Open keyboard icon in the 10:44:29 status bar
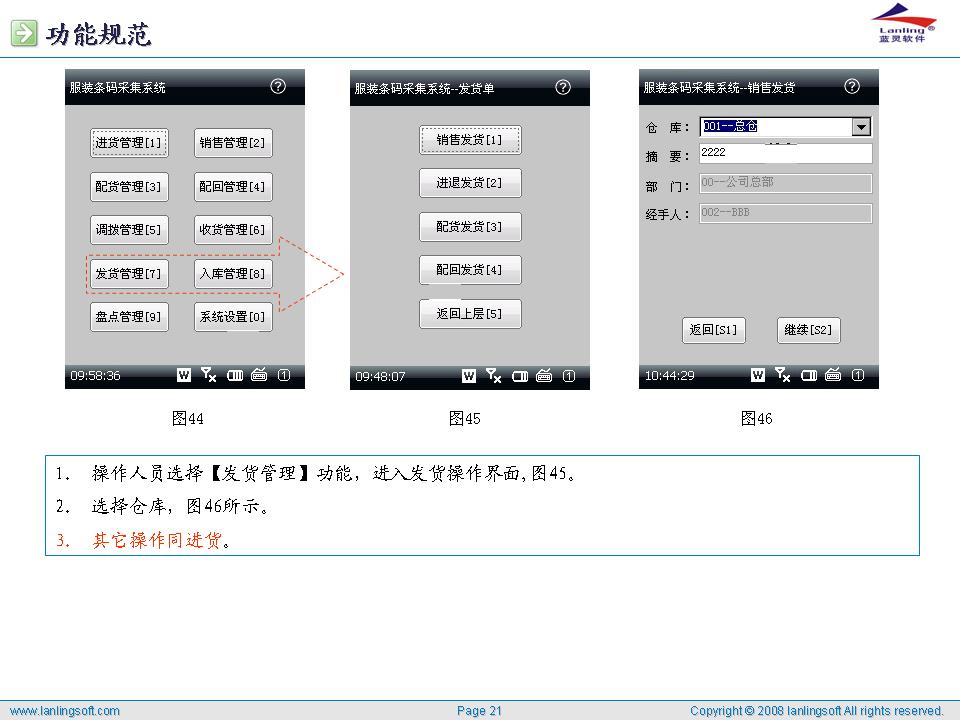This screenshot has width=960, height=720. coord(833,375)
